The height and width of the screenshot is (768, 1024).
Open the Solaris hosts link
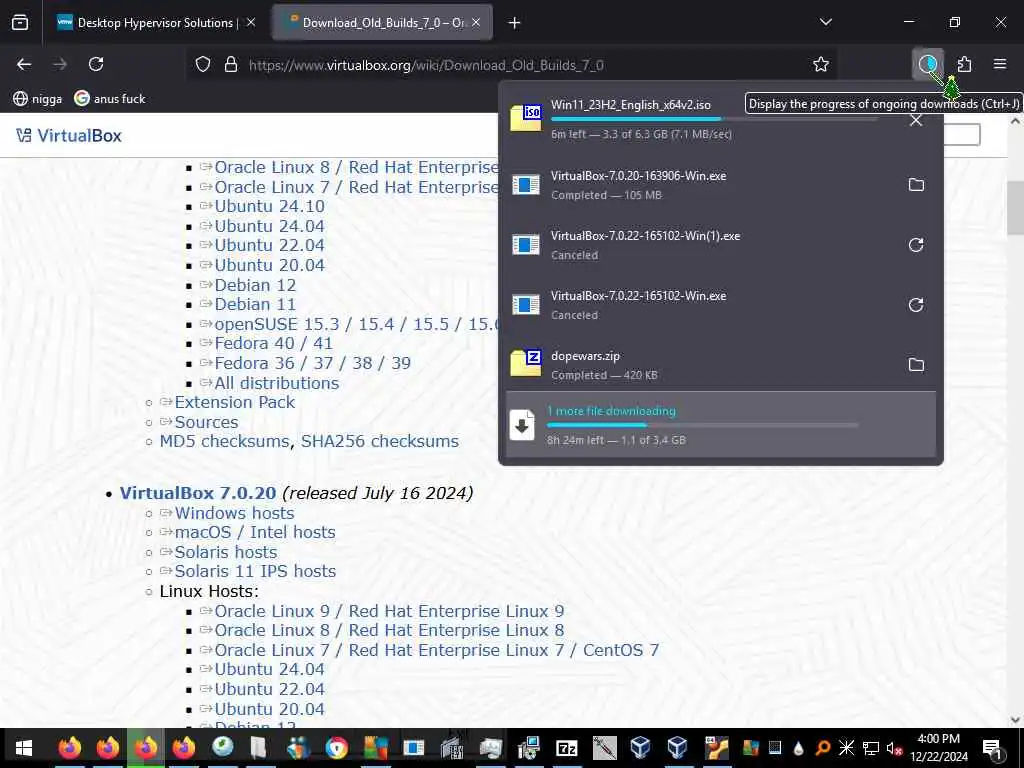pos(225,552)
